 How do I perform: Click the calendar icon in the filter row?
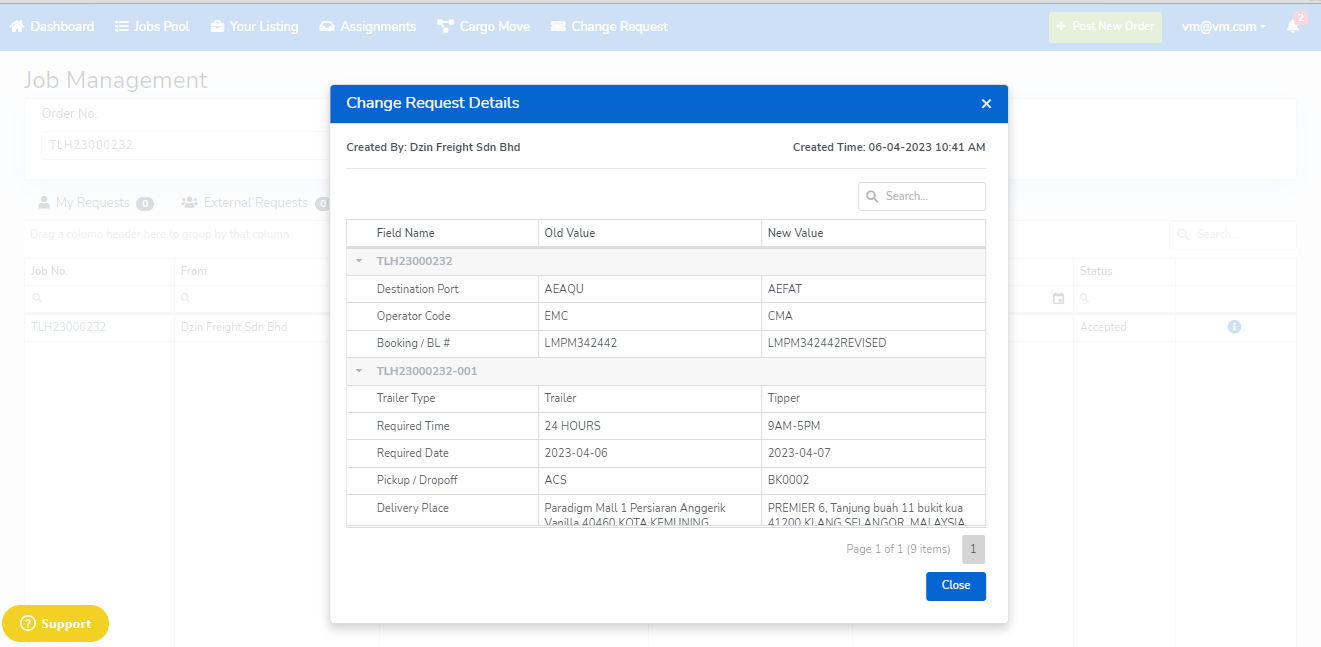[1058, 299]
